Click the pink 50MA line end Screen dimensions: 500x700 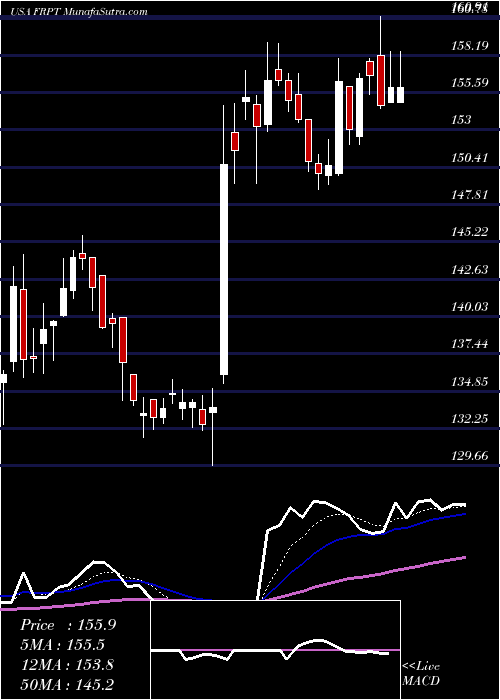coord(464,558)
